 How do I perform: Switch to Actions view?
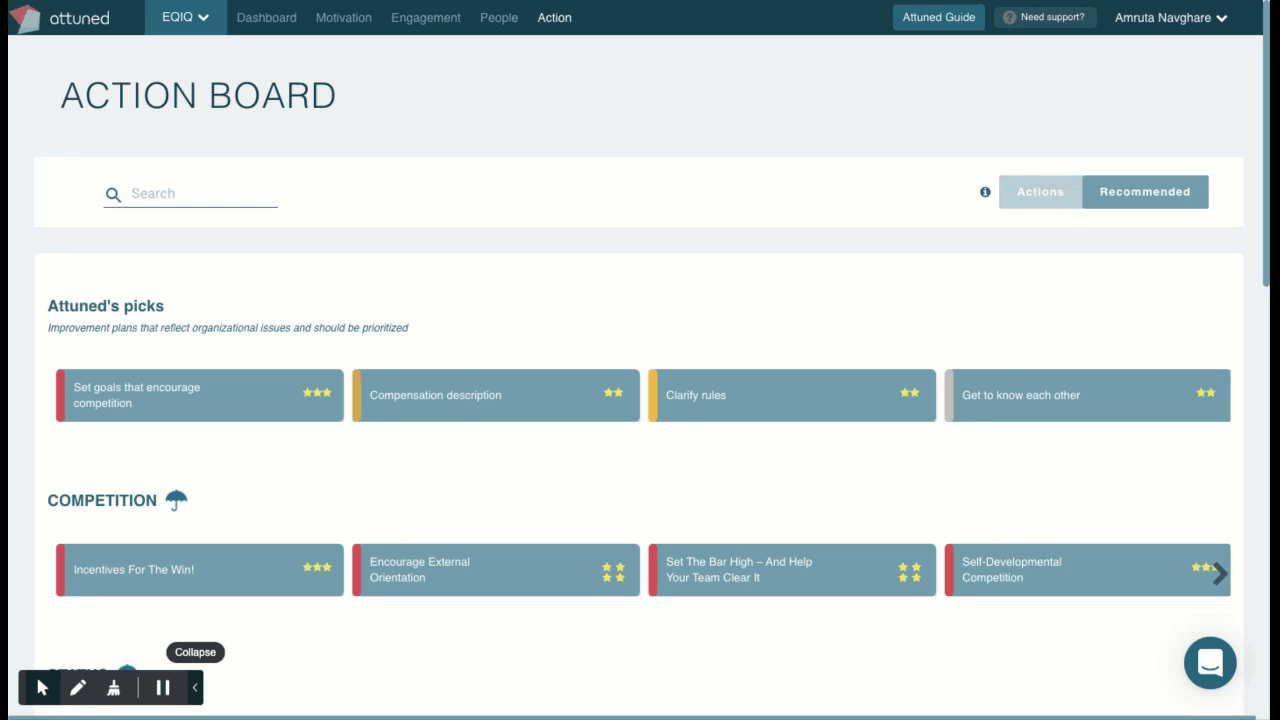point(1041,192)
